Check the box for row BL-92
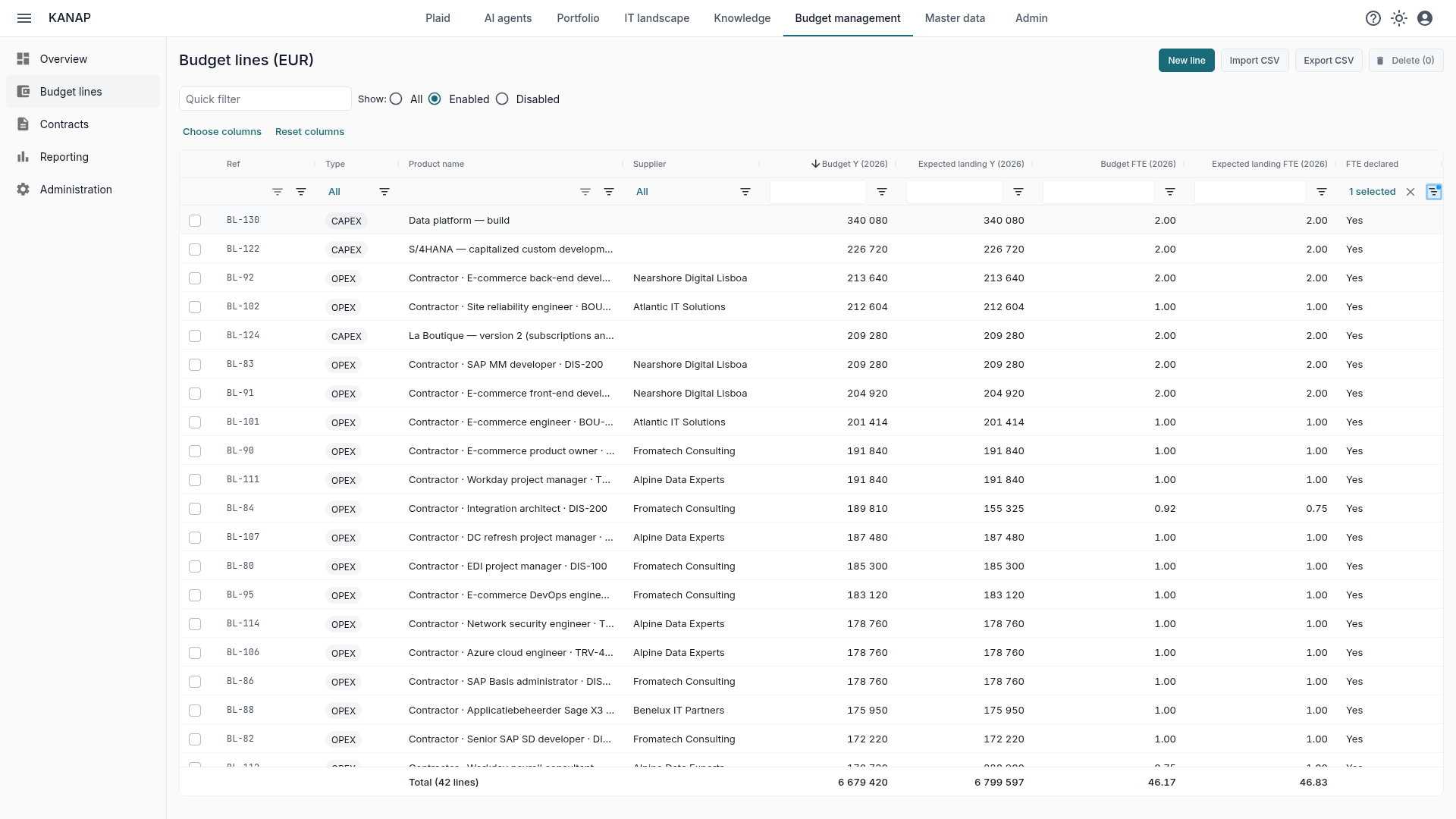Image resolution: width=1456 pixels, height=819 pixels. pos(195,278)
